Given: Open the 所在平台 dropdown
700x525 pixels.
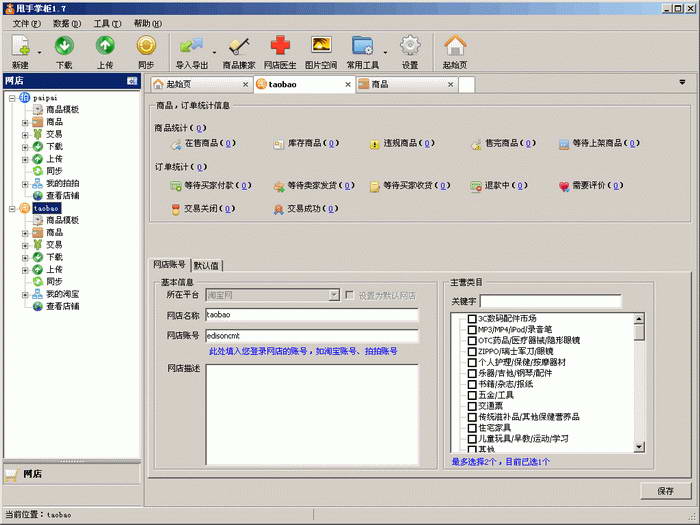Looking at the screenshot, I should pyautogui.click(x=334, y=295).
